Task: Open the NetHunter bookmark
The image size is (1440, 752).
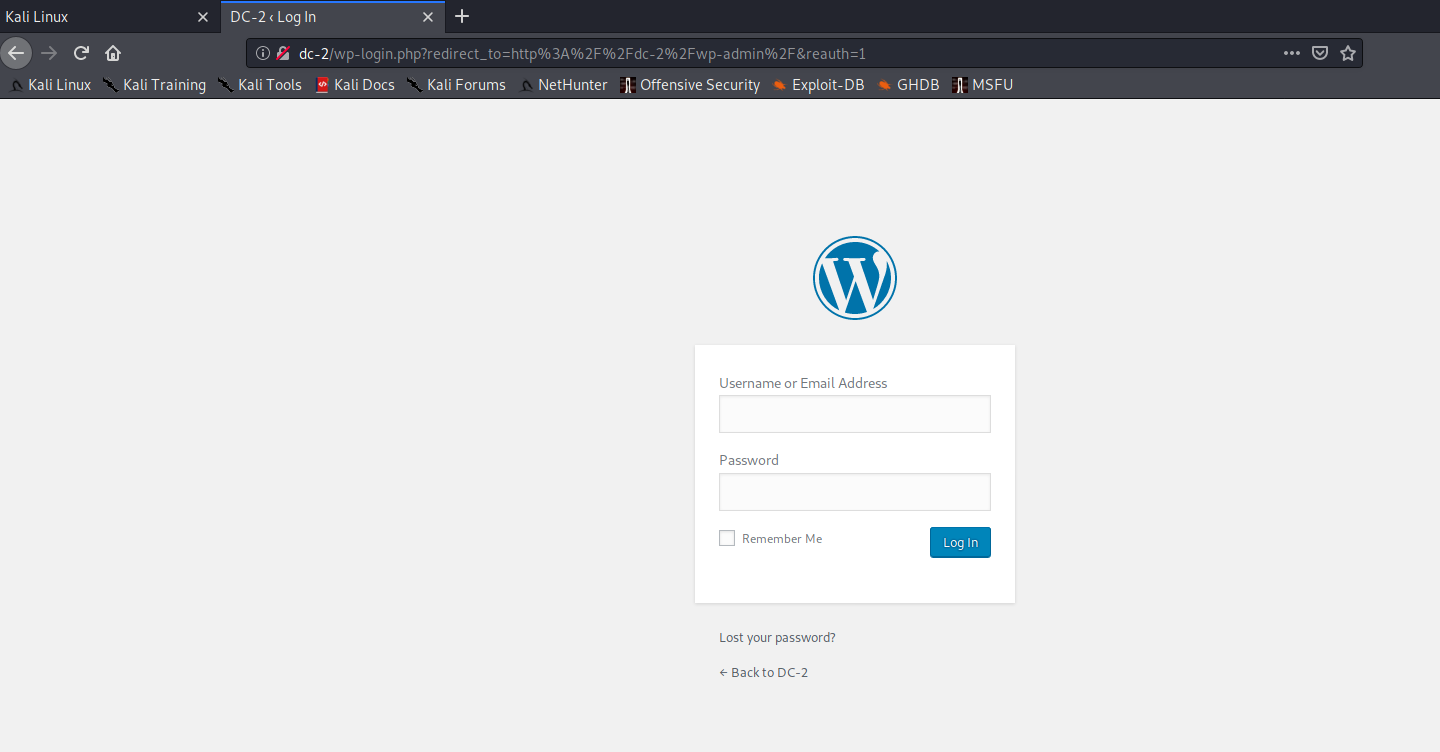Action: [x=564, y=85]
